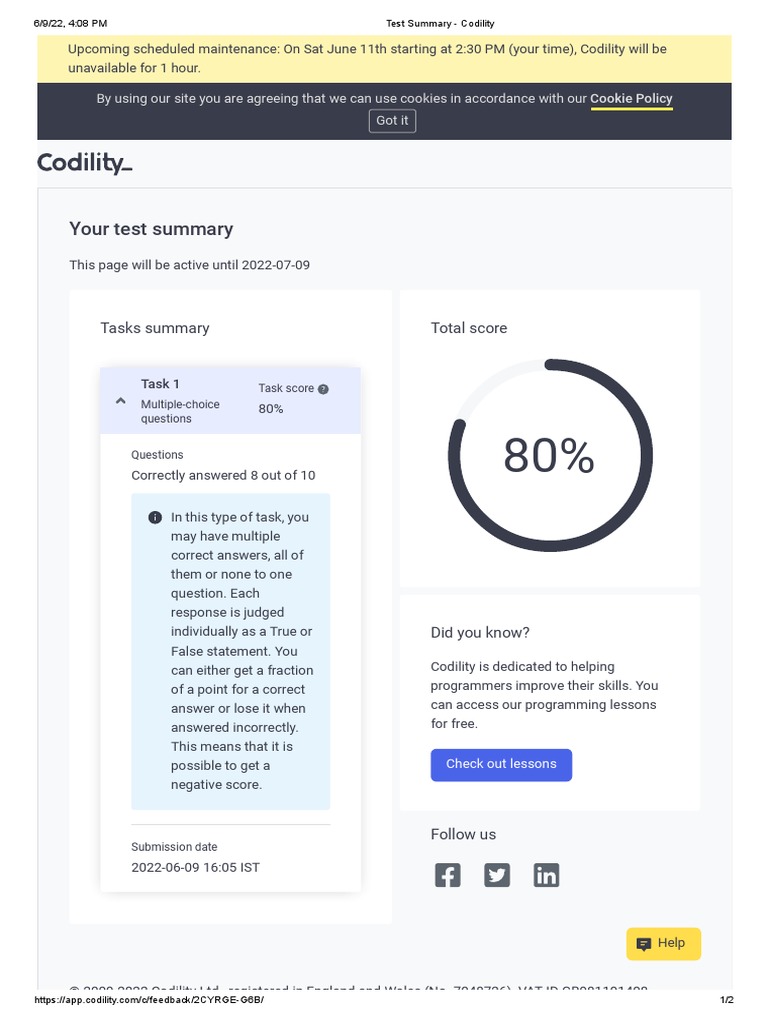
Task: Click the chat icon on Help button
Action: tap(644, 944)
